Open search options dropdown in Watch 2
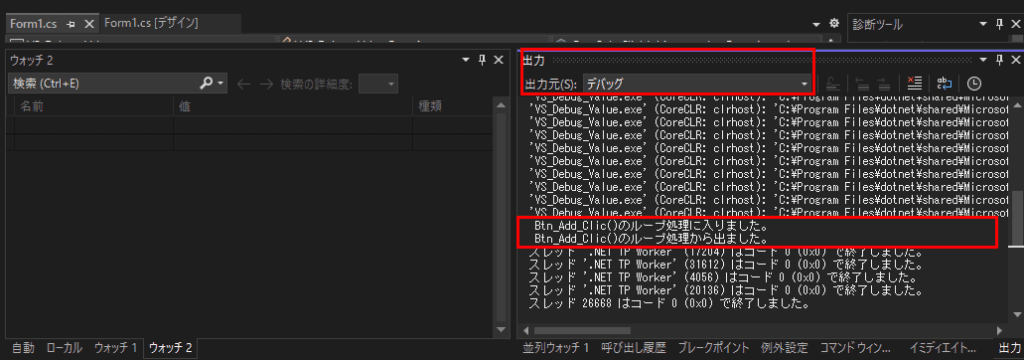The width and height of the screenshot is (1024, 360). click(x=221, y=84)
